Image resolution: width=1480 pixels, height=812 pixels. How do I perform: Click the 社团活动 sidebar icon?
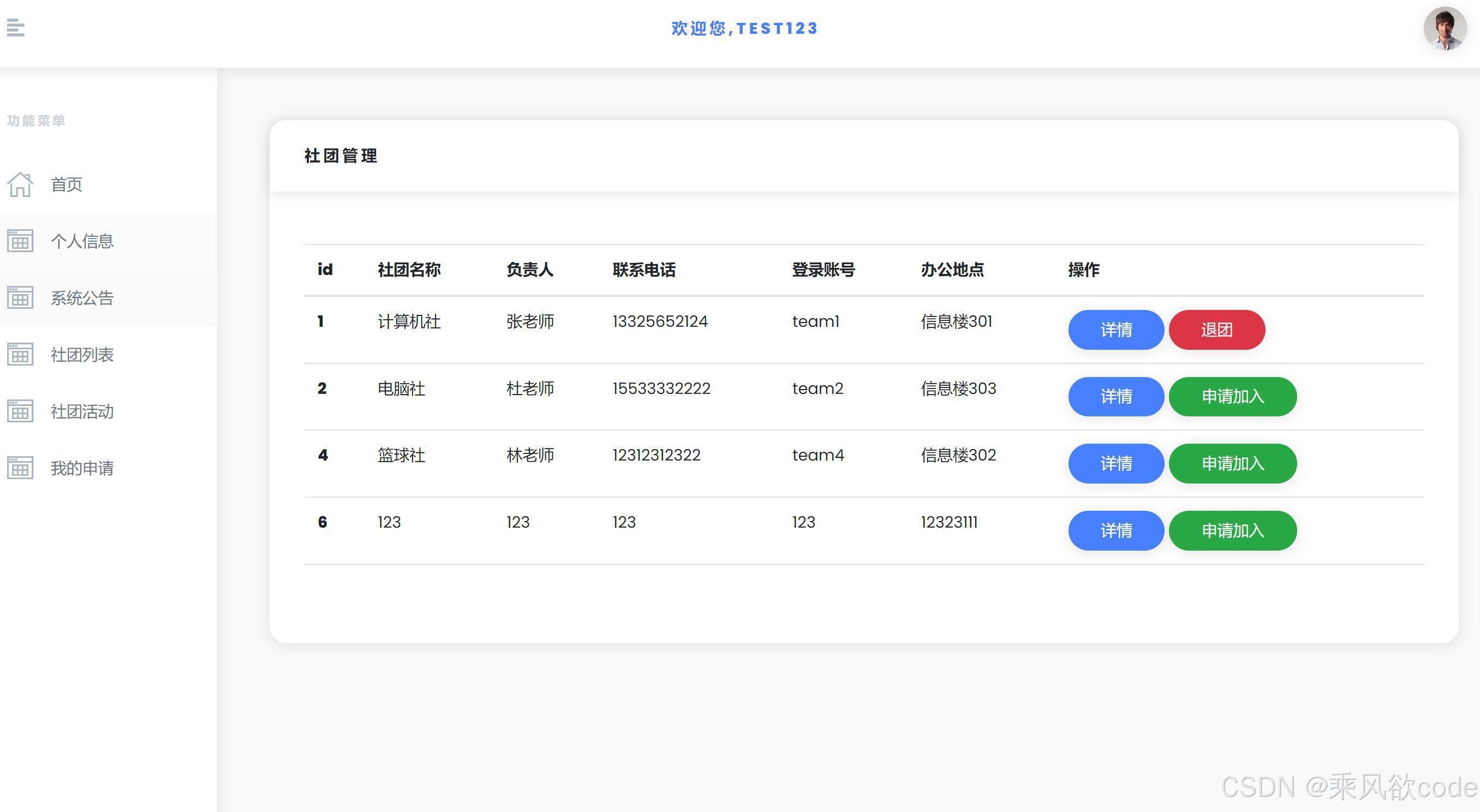(20, 411)
